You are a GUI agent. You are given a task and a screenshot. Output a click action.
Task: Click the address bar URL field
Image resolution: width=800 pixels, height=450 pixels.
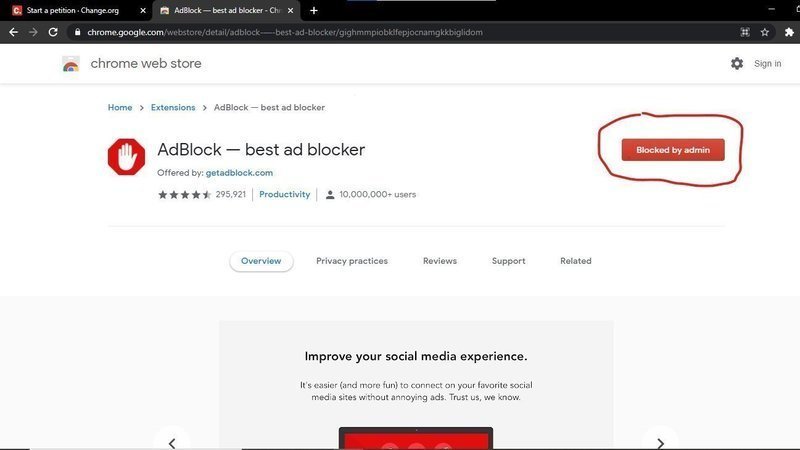pos(400,32)
